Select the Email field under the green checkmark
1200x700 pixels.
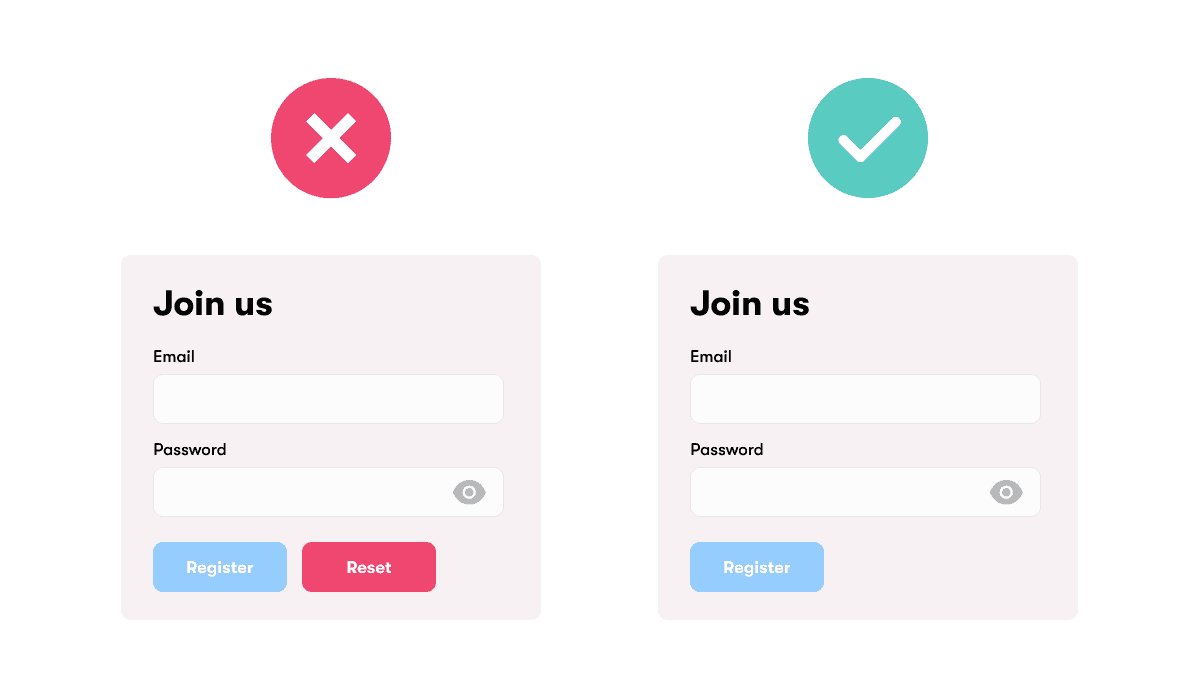(x=865, y=399)
